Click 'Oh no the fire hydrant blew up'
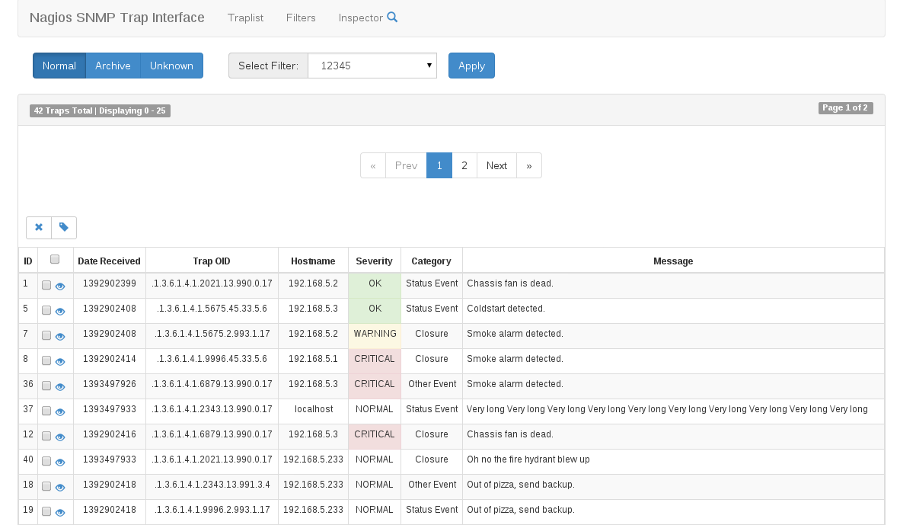 [x=528, y=460]
